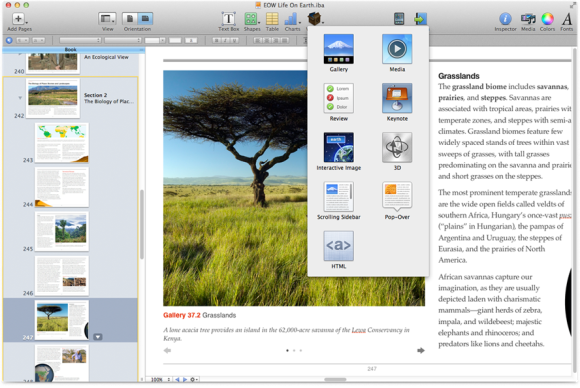Image resolution: width=580 pixels, height=388 pixels.
Task: Select page 245 thumbnail
Action: [61, 231]
